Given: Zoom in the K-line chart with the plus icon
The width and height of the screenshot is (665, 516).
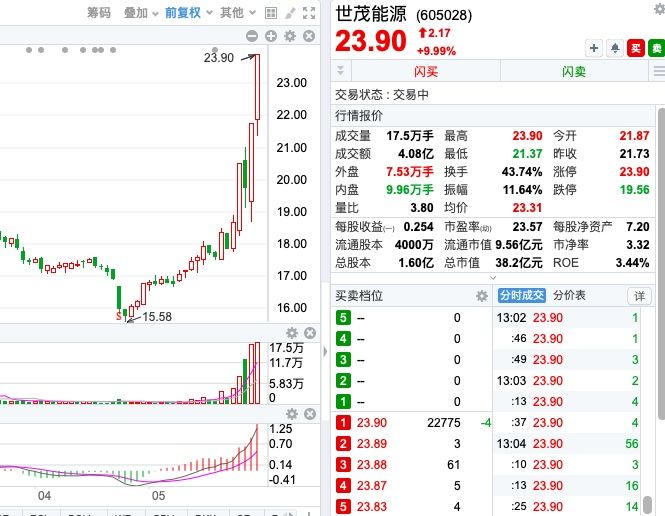Looking at the screenshot, I should click(271, 36).
